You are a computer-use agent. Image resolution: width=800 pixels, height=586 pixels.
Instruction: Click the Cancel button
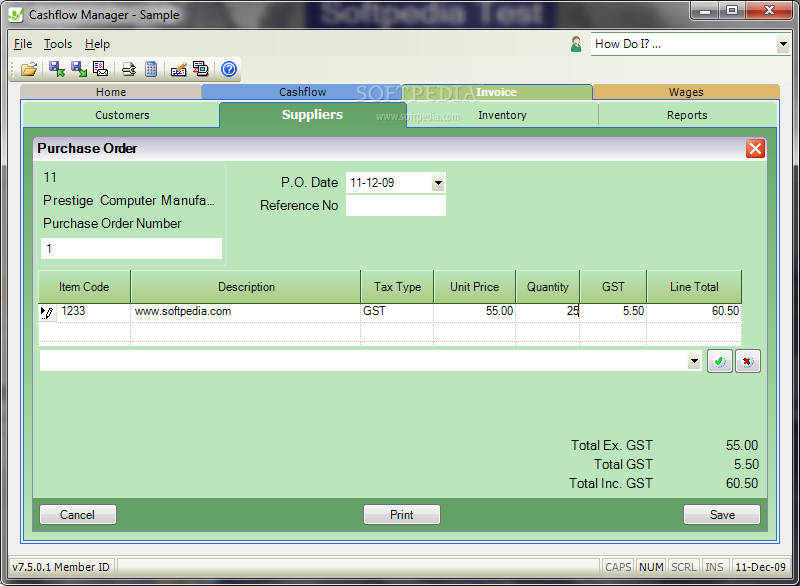point(78,515)
